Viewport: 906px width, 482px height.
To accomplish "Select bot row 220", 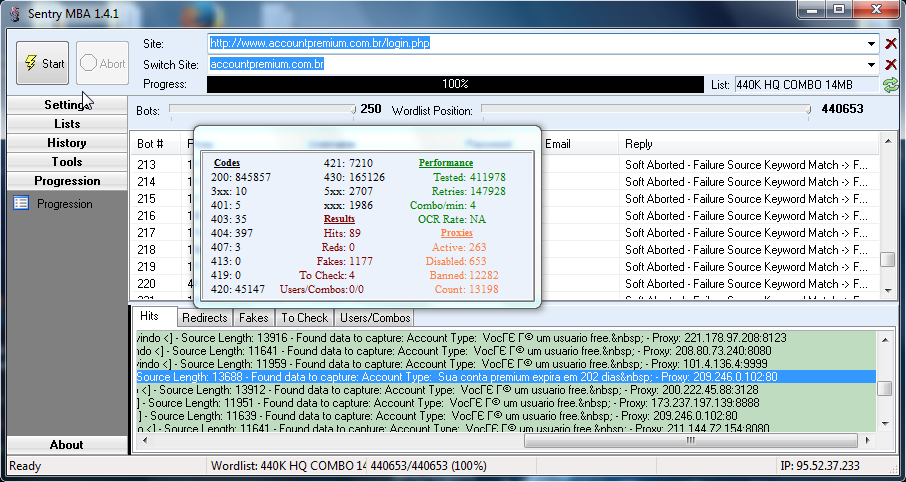I will (504, 284).
